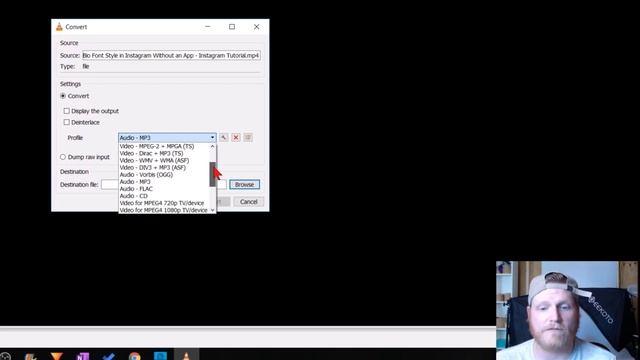640x360 pixels.
Task: Open OneNote from the taskbar
Action: pos(83,356)
